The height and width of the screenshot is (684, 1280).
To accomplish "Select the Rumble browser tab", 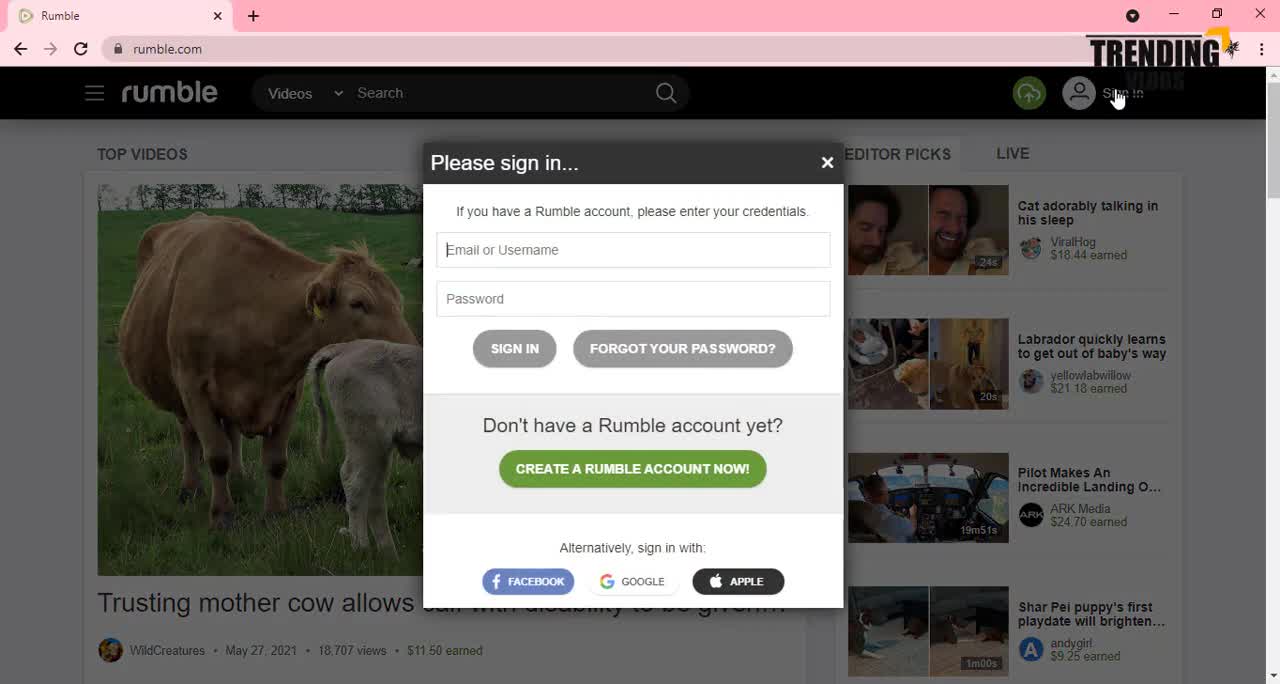I will point(118,16).
